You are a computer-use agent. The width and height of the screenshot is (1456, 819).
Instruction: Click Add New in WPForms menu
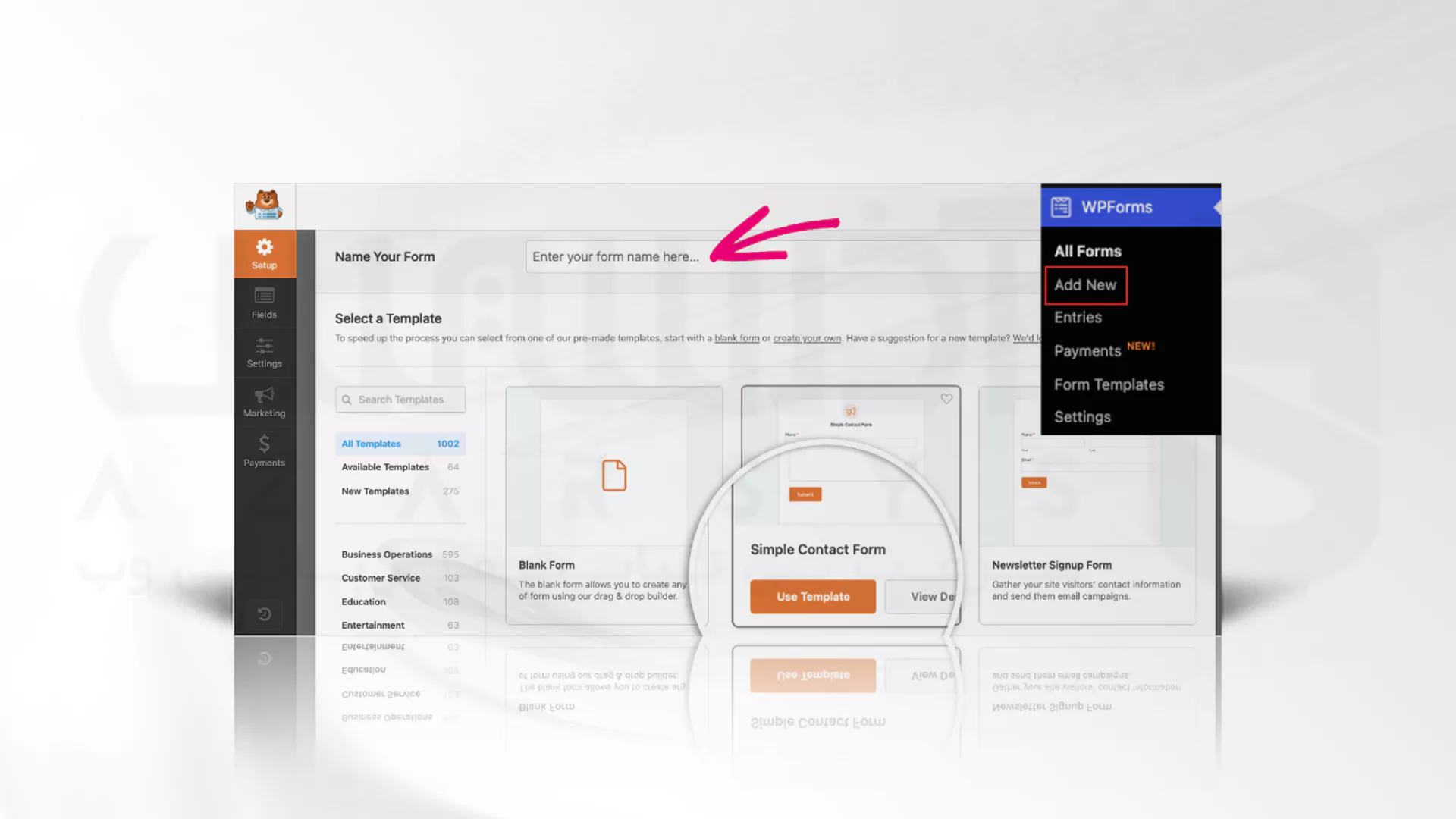[x=1085, y=285]
